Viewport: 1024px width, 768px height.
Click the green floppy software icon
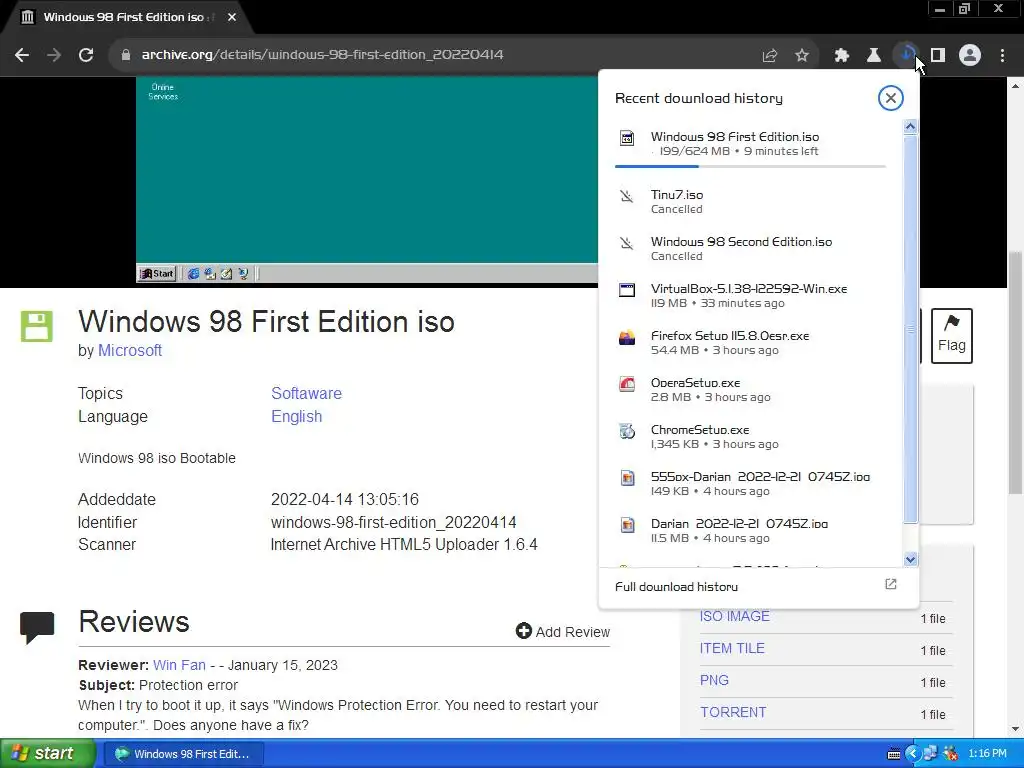(37, 326)
